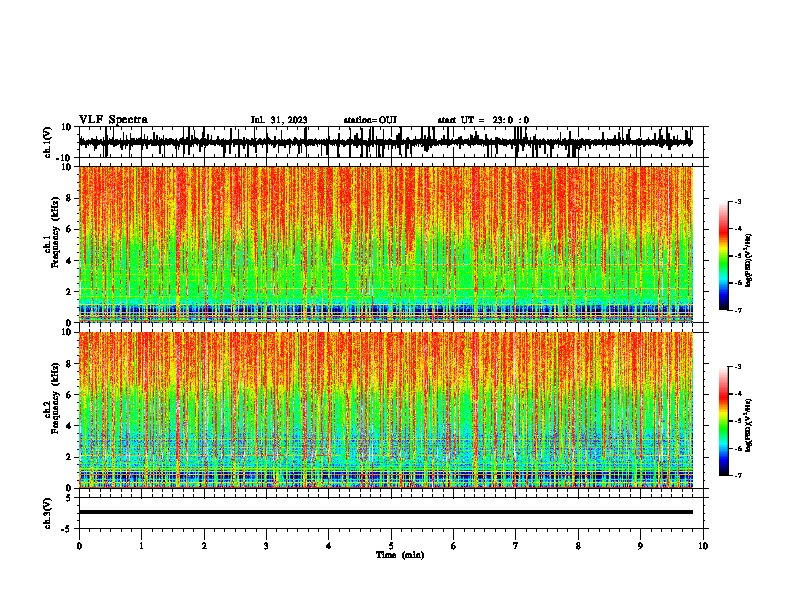Click the "1" tick on time axis
Viewport: 792px width, 612px height.
point(141,546)
